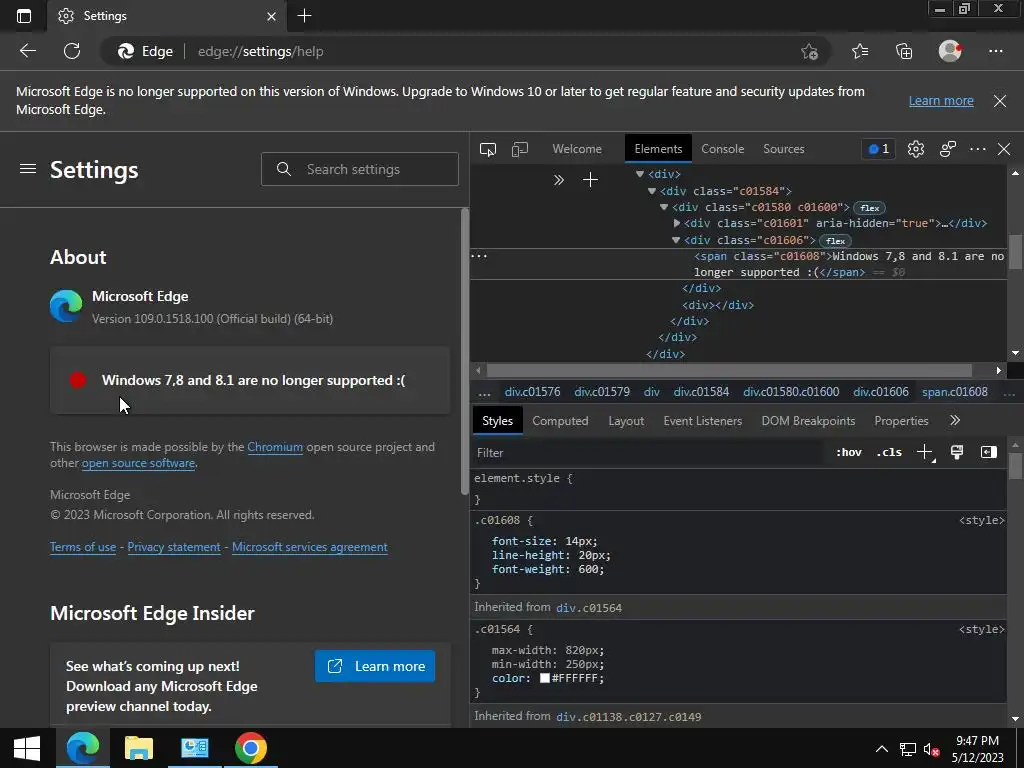Toggle the computed styles sidebar
1024x768 pixels.
[989, 452]
